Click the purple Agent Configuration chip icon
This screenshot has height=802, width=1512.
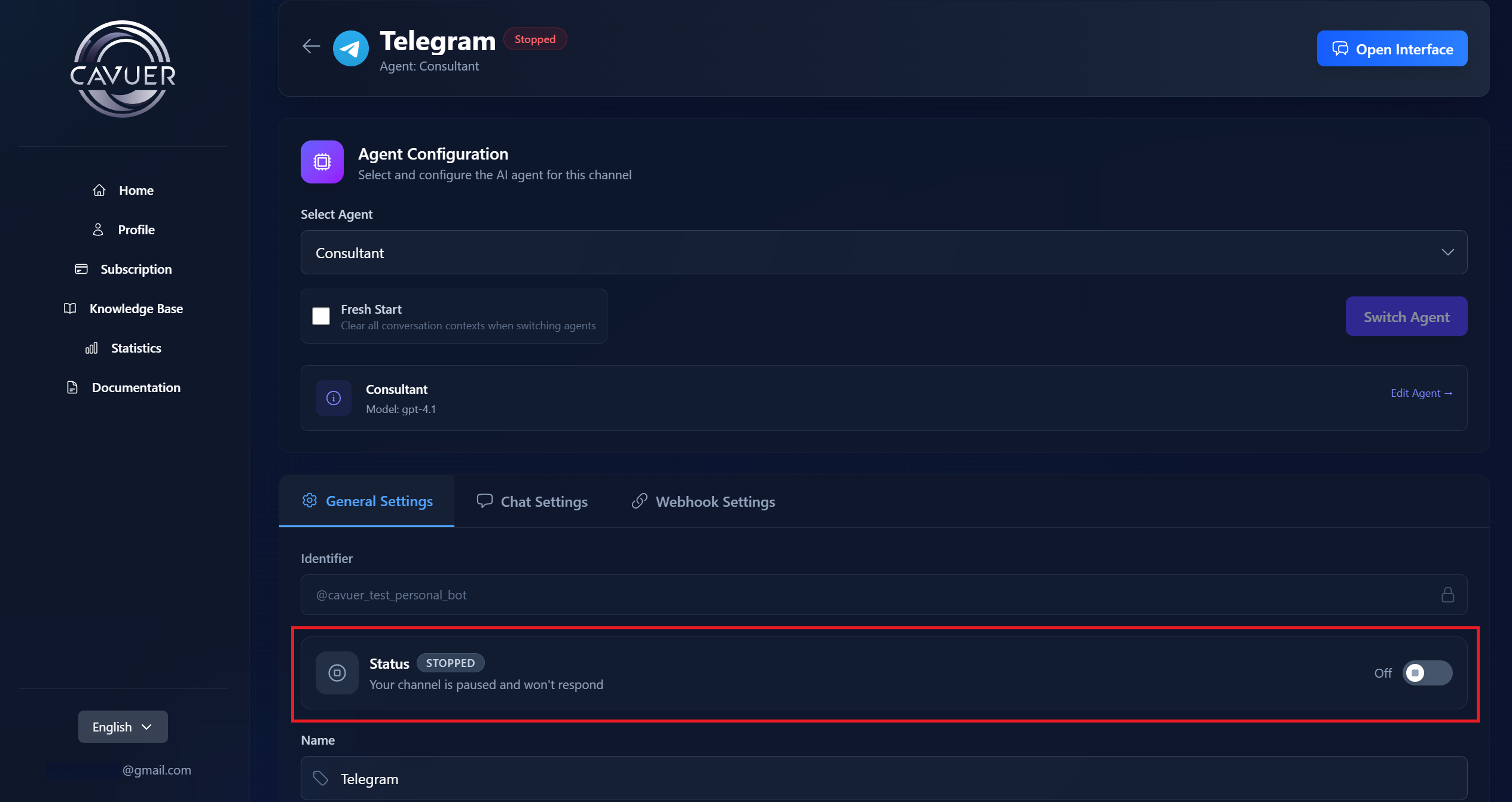pyautogui.click(x=322, y=162)
